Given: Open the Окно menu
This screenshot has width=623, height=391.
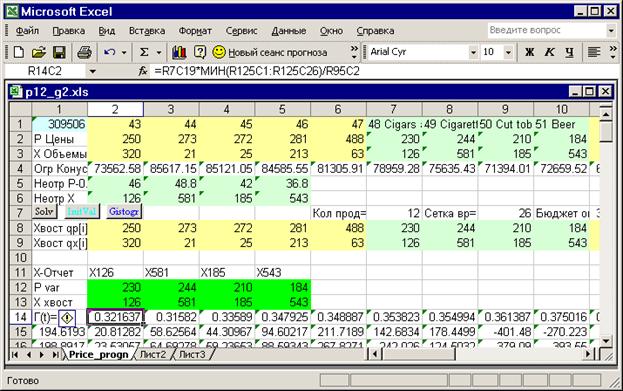Looking at the screenshot, I should click(331, 31).
